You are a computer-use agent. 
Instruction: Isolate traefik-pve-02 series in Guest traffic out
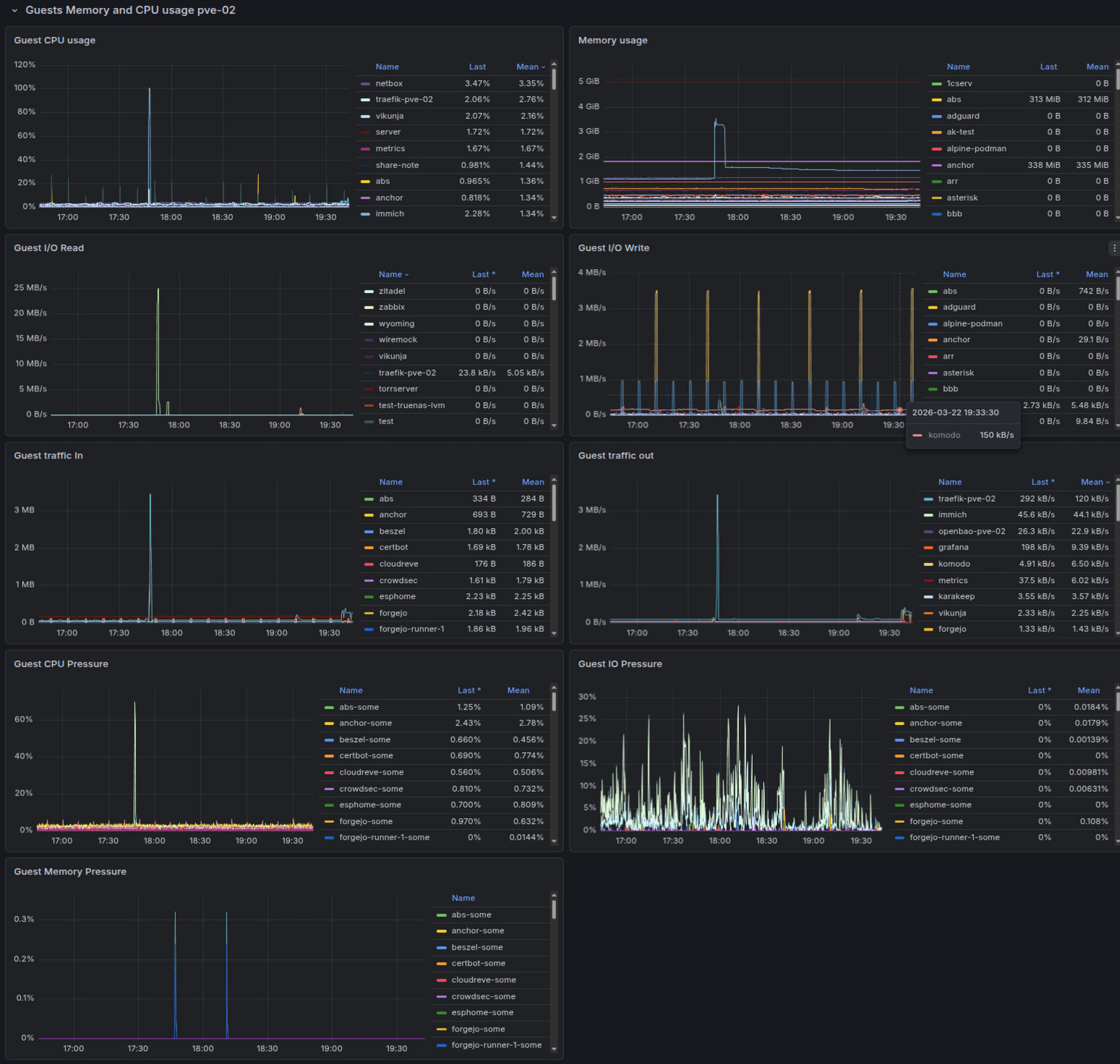click(966, 499)
